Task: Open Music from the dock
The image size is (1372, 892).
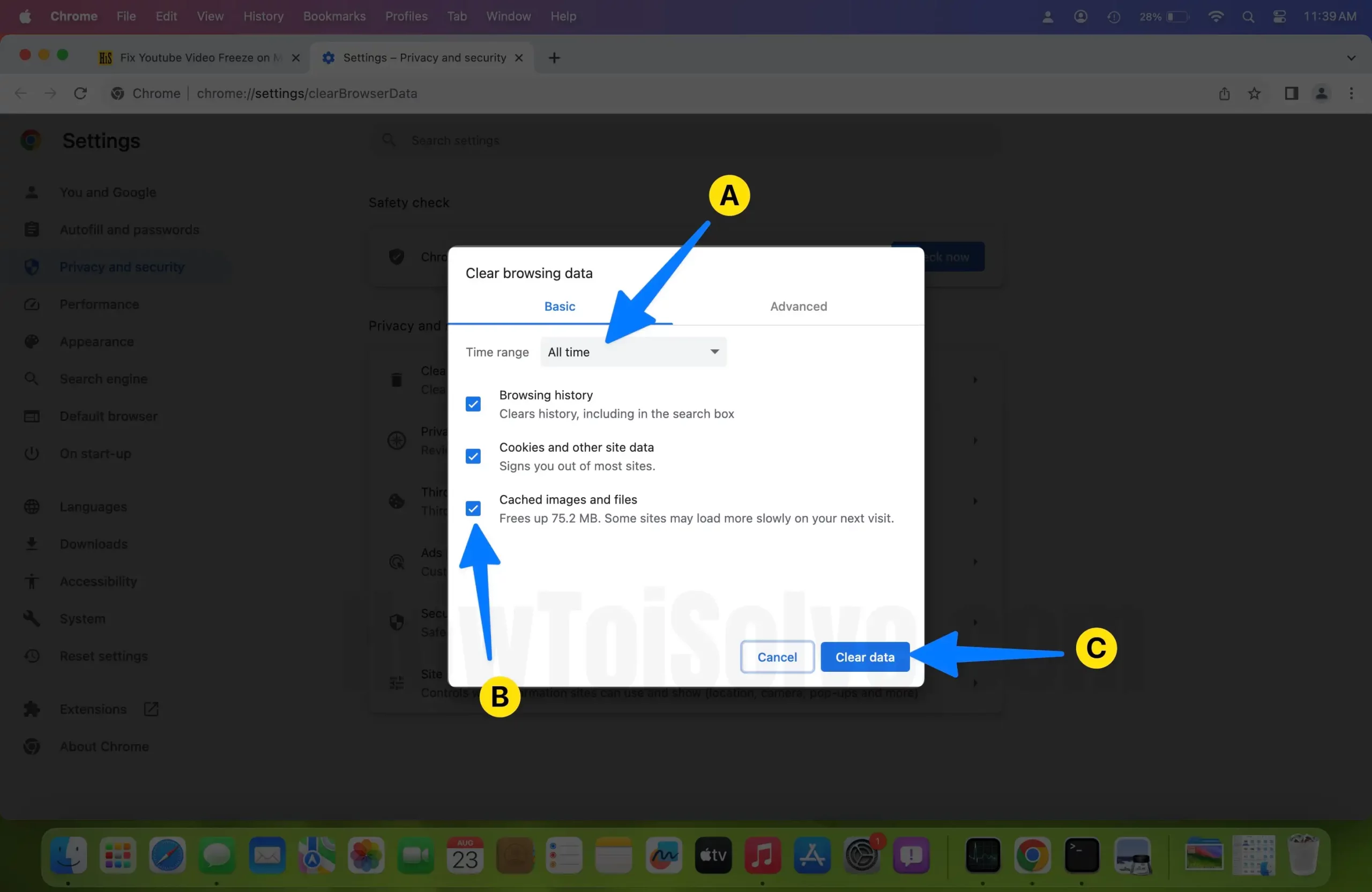Action: (x=762, y=854)
